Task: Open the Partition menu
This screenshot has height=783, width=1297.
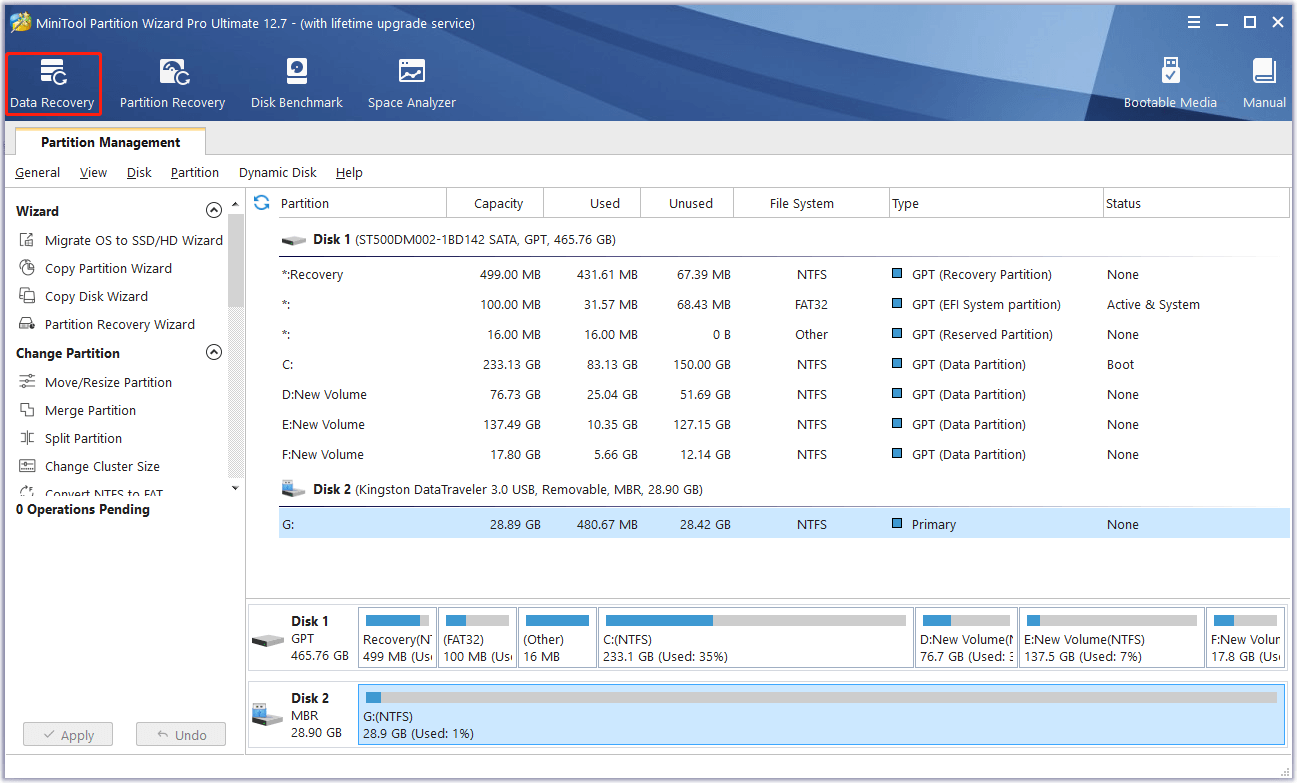Action: point(195,172)
